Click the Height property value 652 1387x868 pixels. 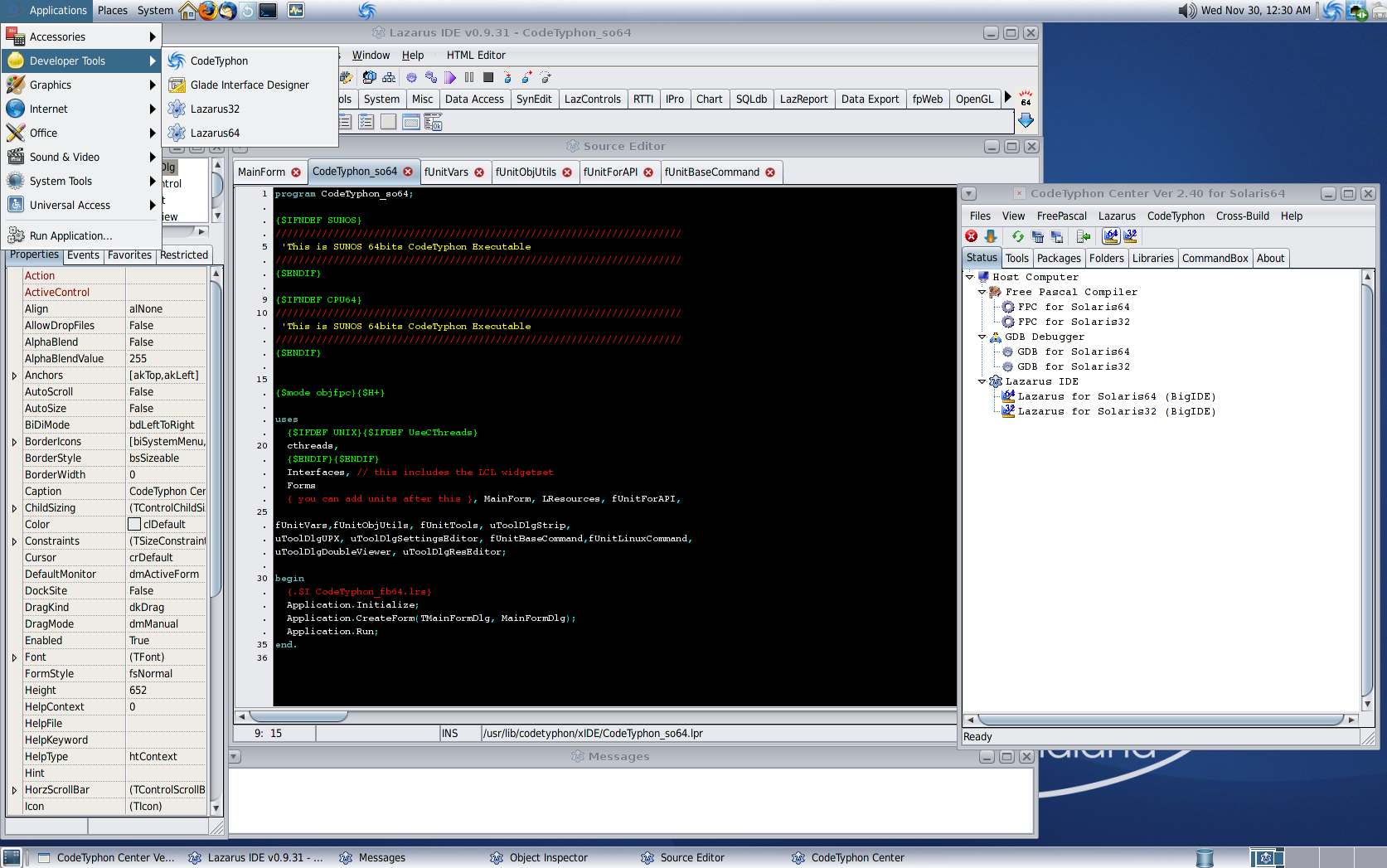(x=166, y=690)
